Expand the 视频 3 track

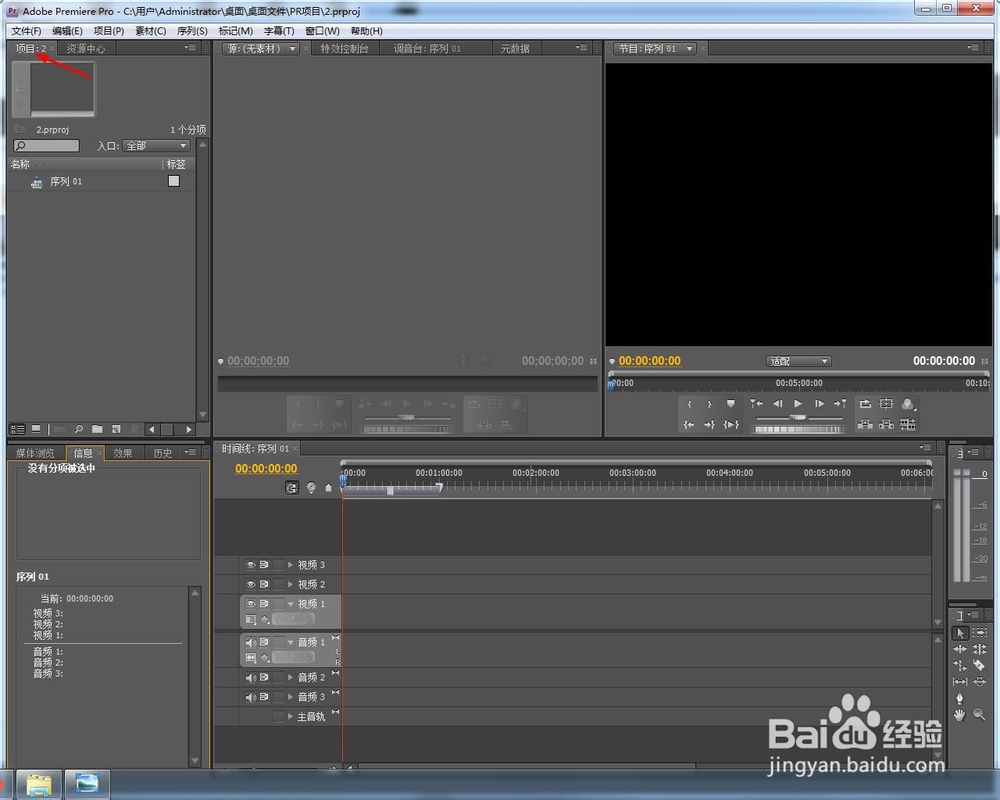(x=290, y=565)
